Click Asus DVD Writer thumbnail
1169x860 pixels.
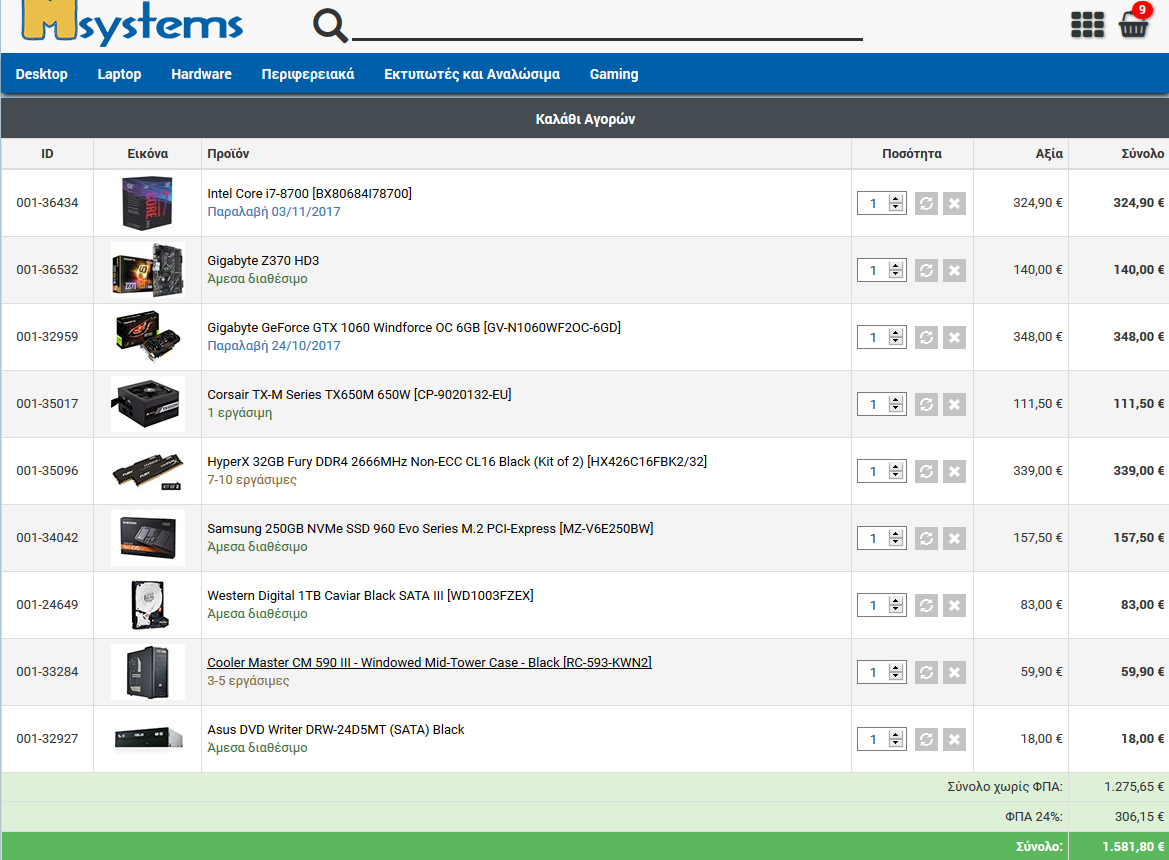(x=148, y=739)
